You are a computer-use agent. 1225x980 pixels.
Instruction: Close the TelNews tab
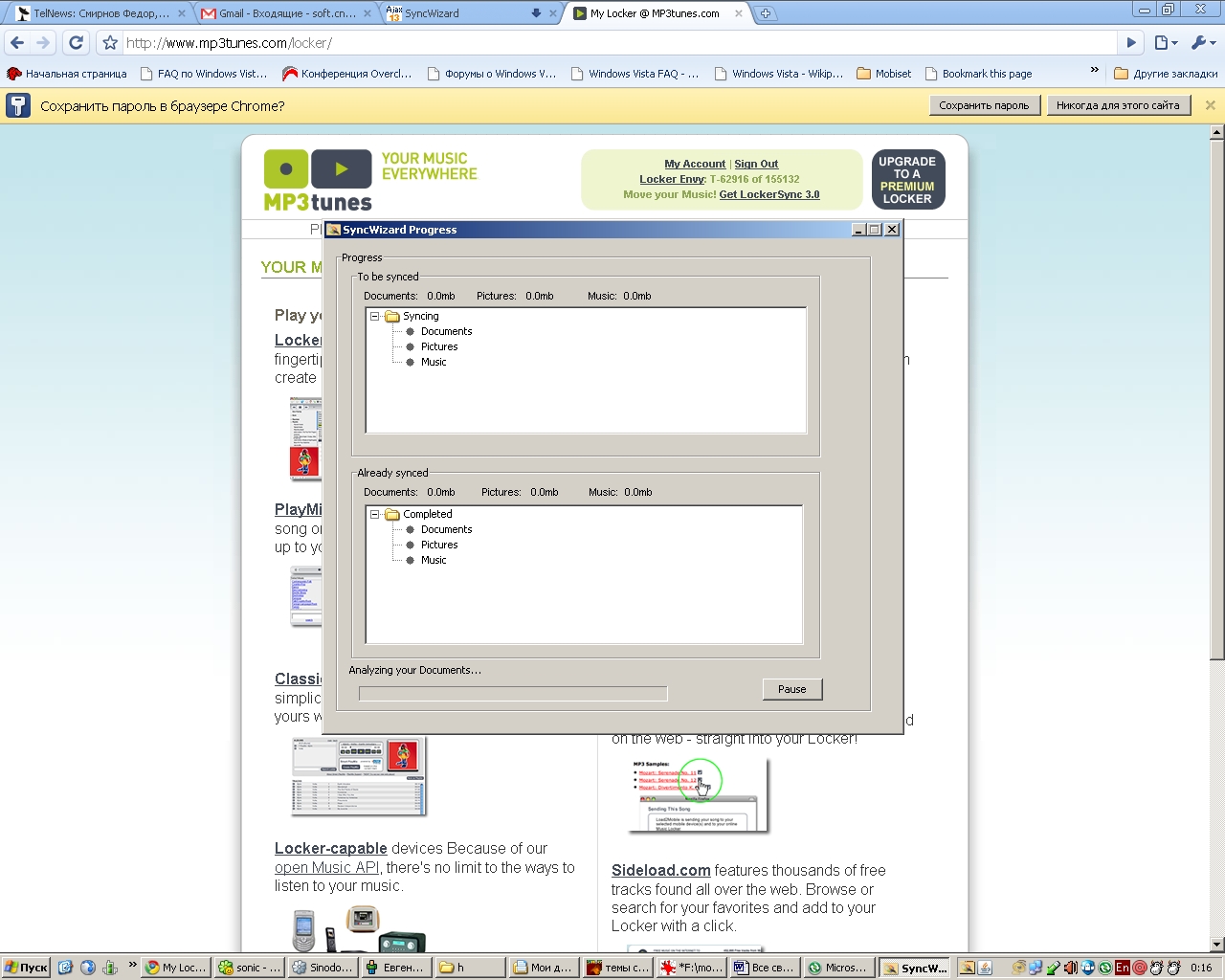(182, 13)
